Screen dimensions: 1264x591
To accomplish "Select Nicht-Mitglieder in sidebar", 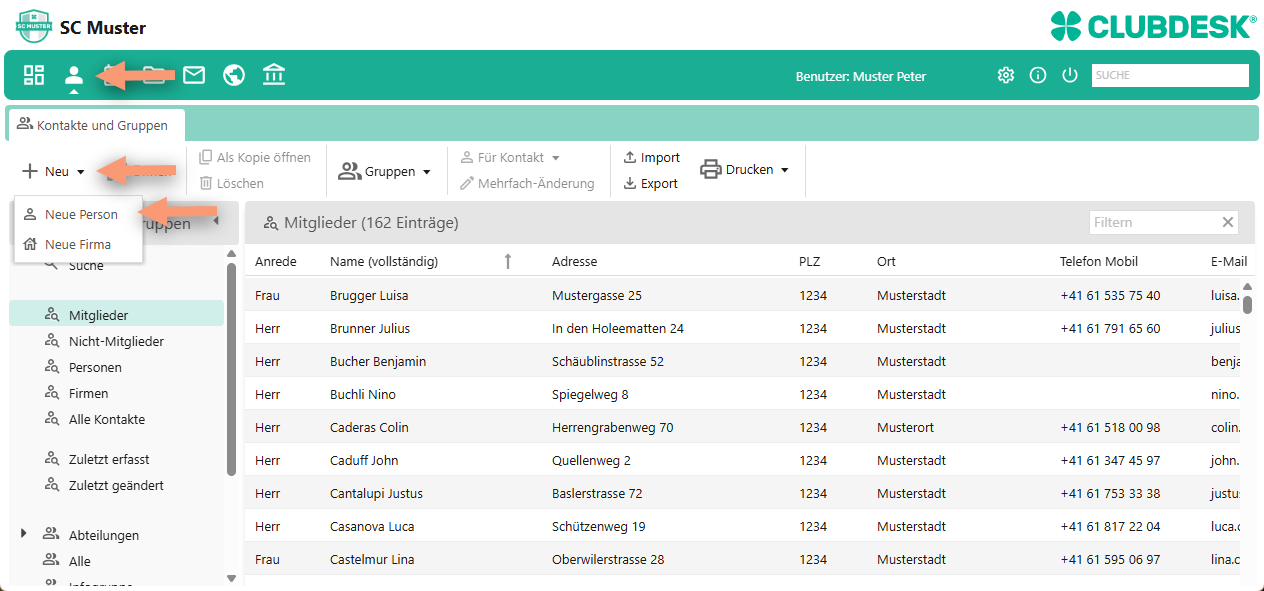I will (117, 341).
